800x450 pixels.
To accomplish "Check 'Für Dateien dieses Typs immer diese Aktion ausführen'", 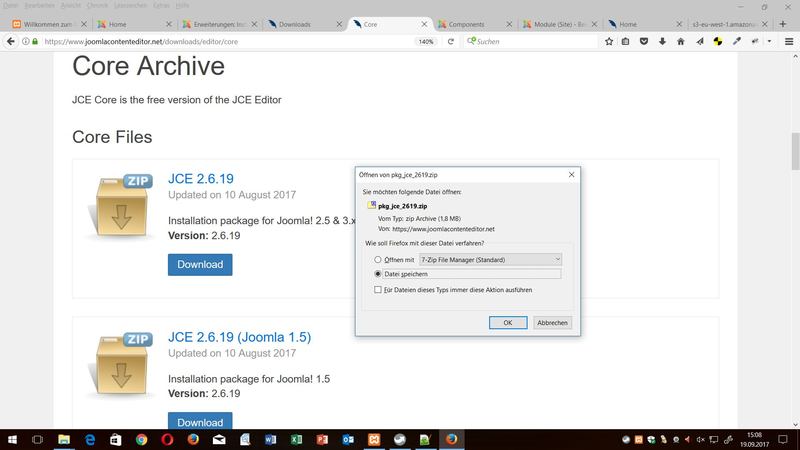I will [x=378, y=290].
